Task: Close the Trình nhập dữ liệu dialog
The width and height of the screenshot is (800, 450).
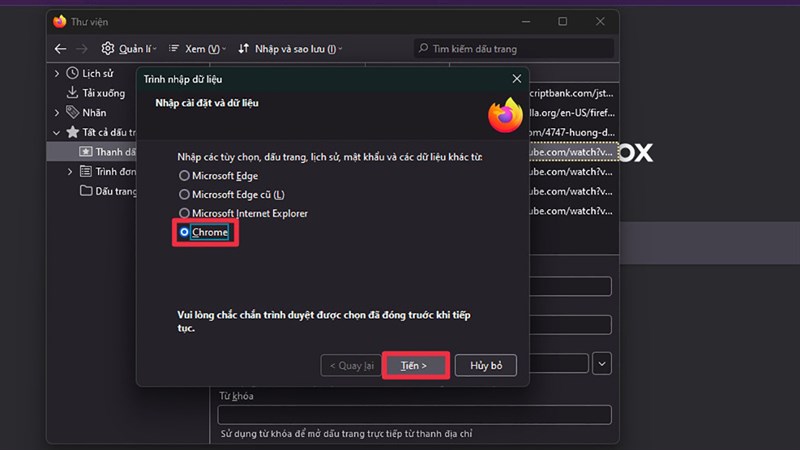Action: 516,79
